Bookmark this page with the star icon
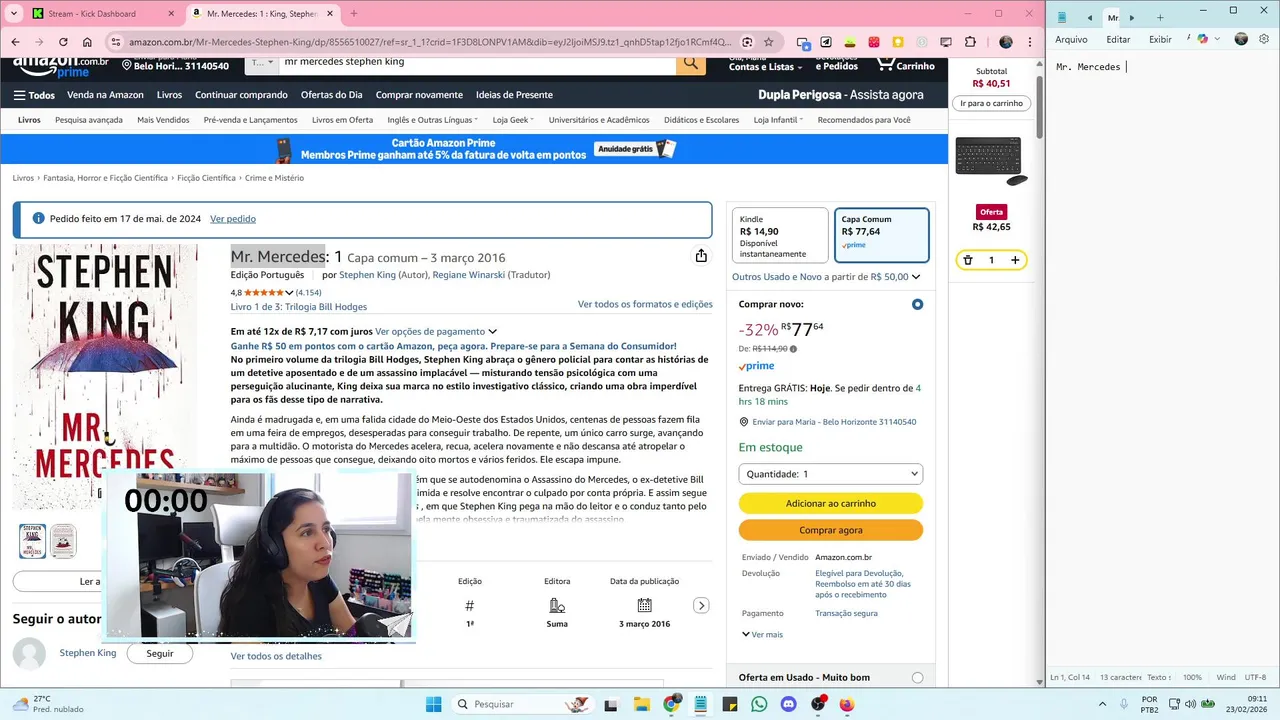This screenshot has width=1280, height=720. [768, 42]
